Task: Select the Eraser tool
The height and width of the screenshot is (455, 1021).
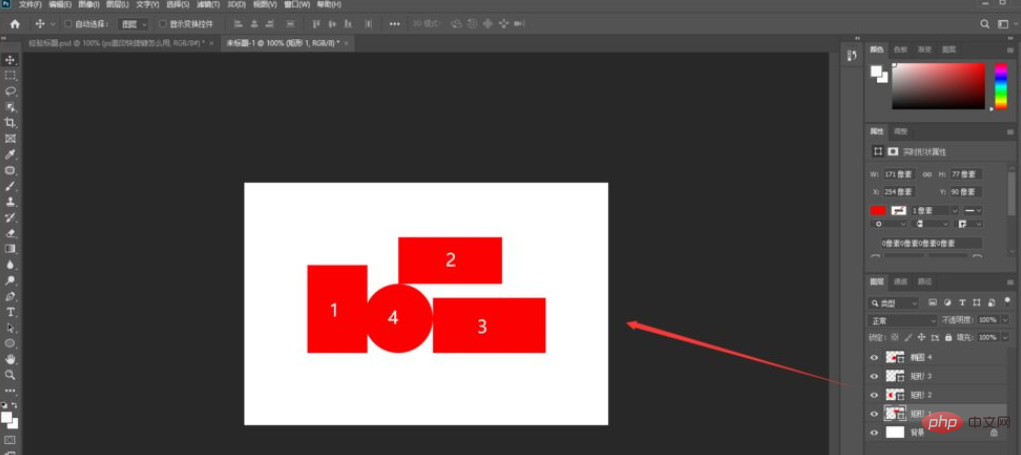Action: point(10,233)
